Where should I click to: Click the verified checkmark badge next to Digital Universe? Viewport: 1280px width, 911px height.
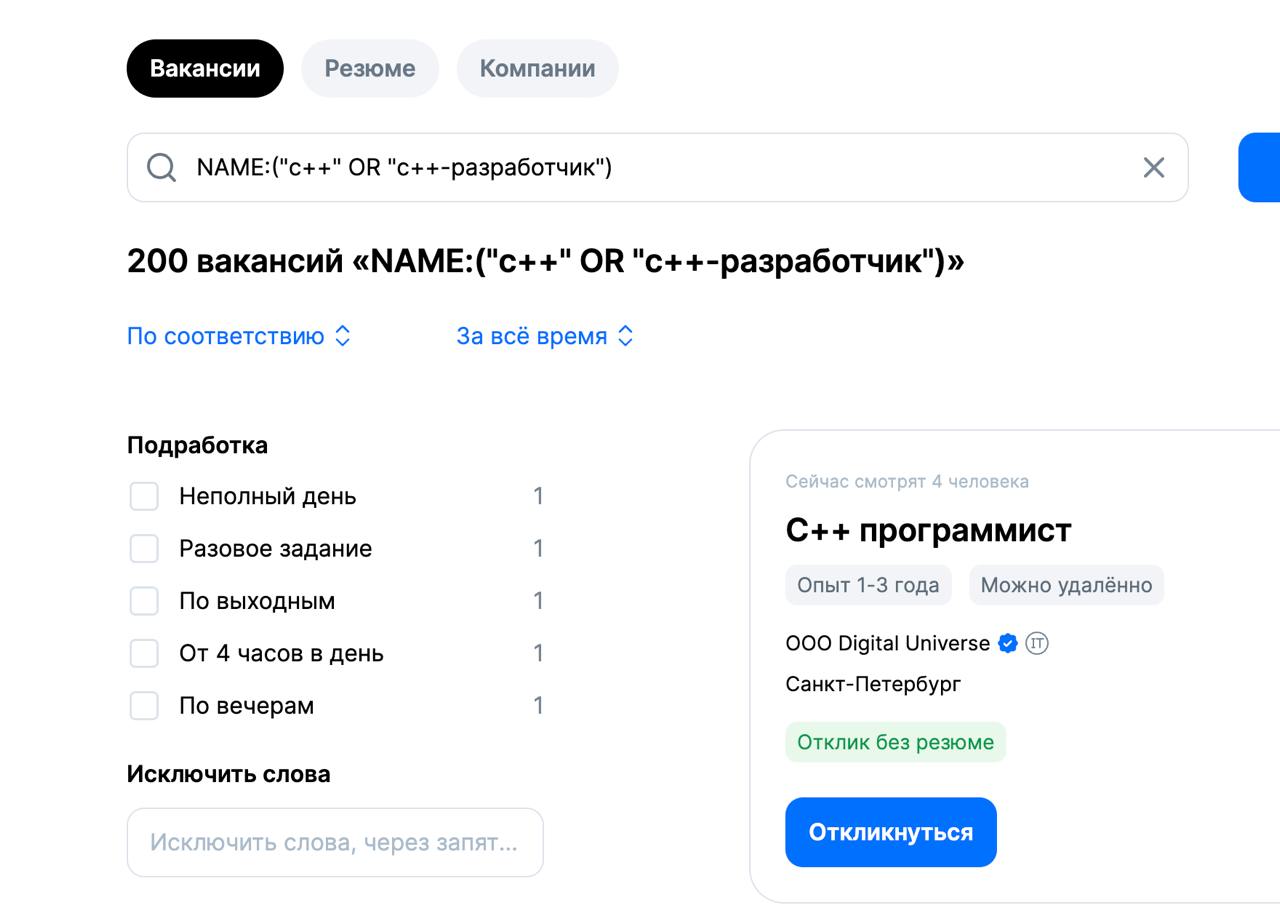coord(1008,643)
